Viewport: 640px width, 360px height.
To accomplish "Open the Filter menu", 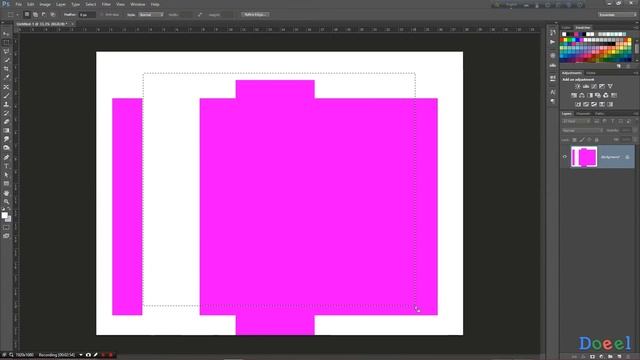I will (106, 4).
